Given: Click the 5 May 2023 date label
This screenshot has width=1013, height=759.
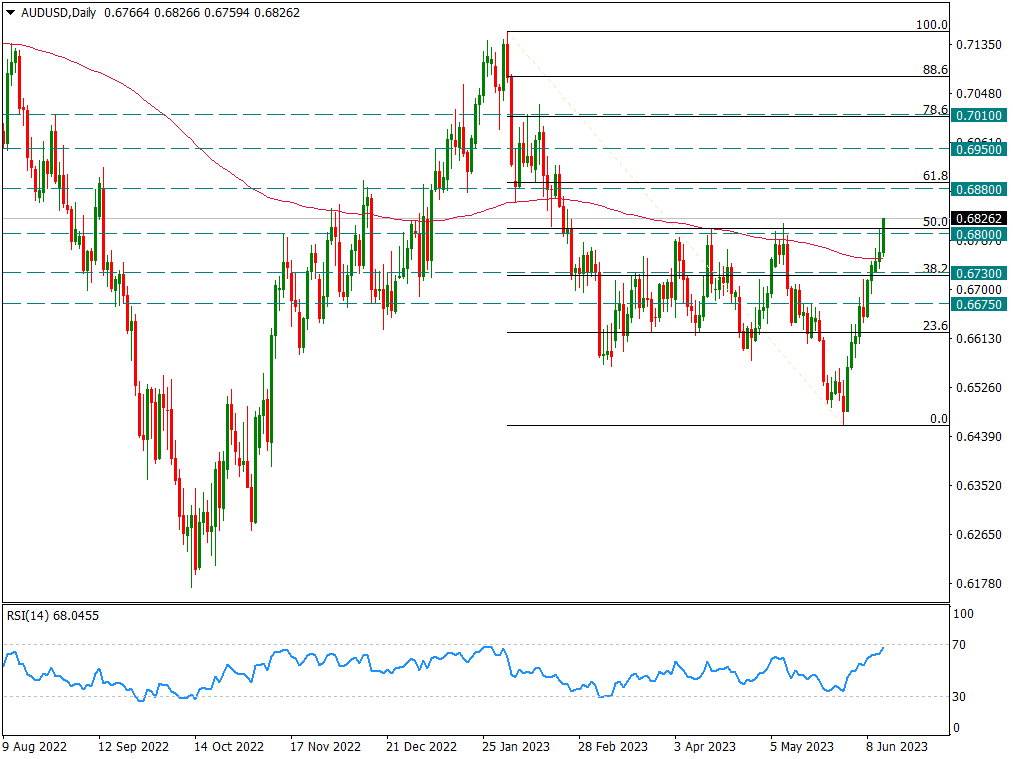Looking at the screenshot, I should (802, 747).
